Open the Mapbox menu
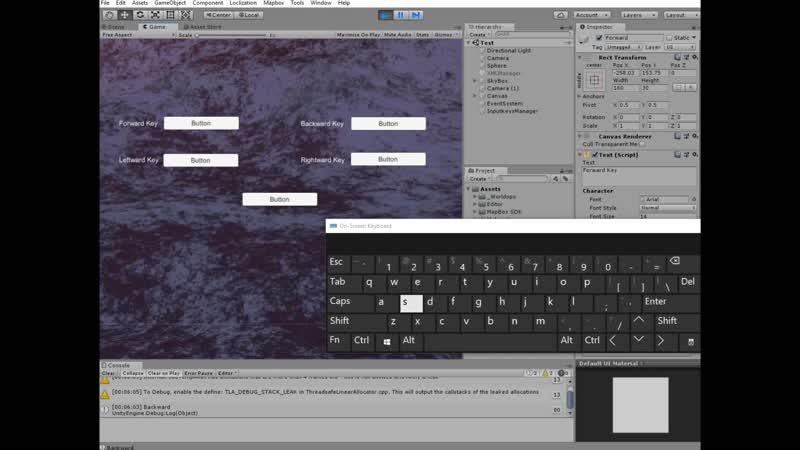 273,3
